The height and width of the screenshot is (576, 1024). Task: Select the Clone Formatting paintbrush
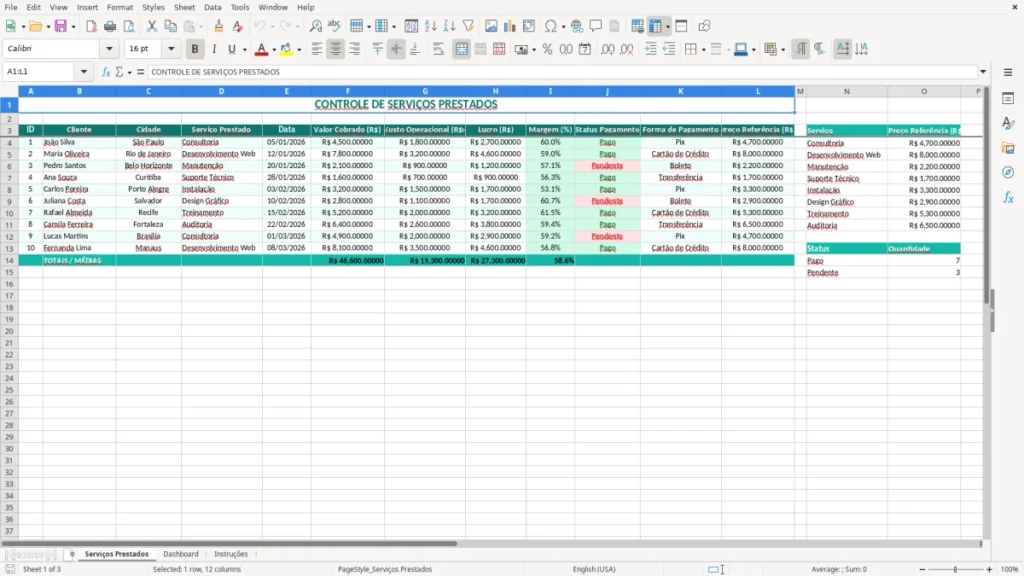click(219, 26)
